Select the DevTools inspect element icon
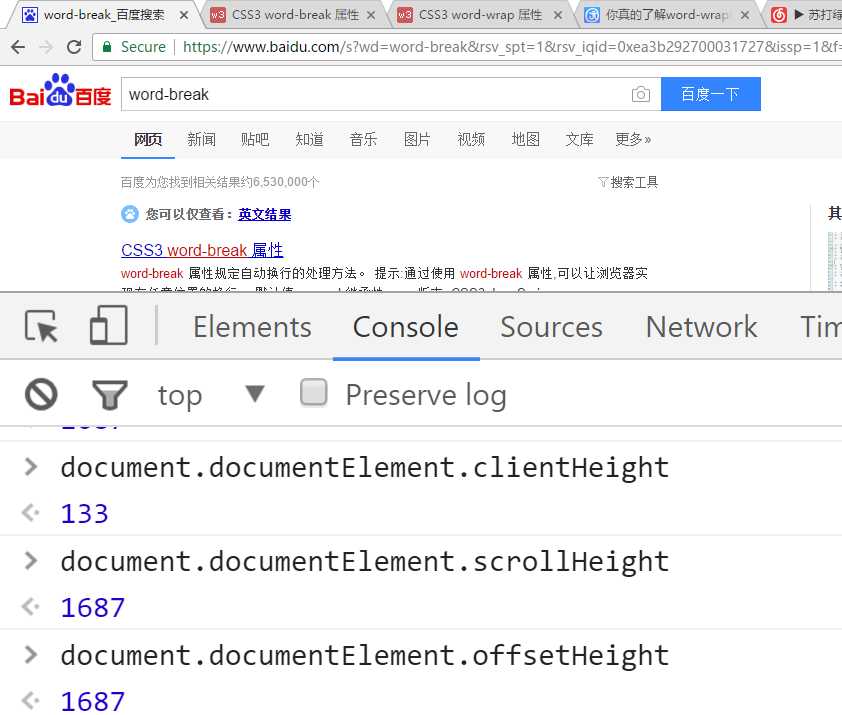This screenshot has width=842, height=715. click(x=41, y=326)
